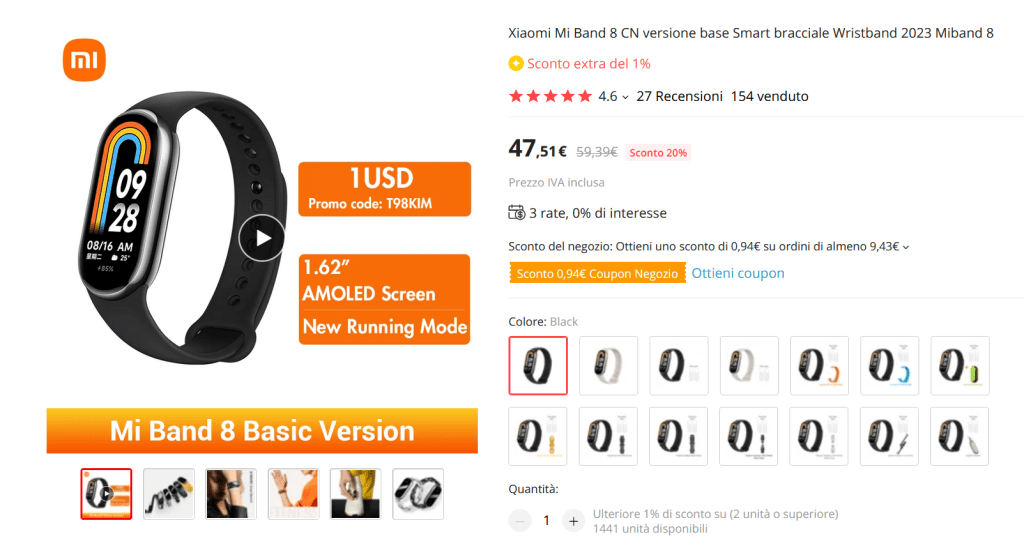Viewport: 1024px width, 548px height.
Task: Select the black band color swatch
Action: [538, 366]
